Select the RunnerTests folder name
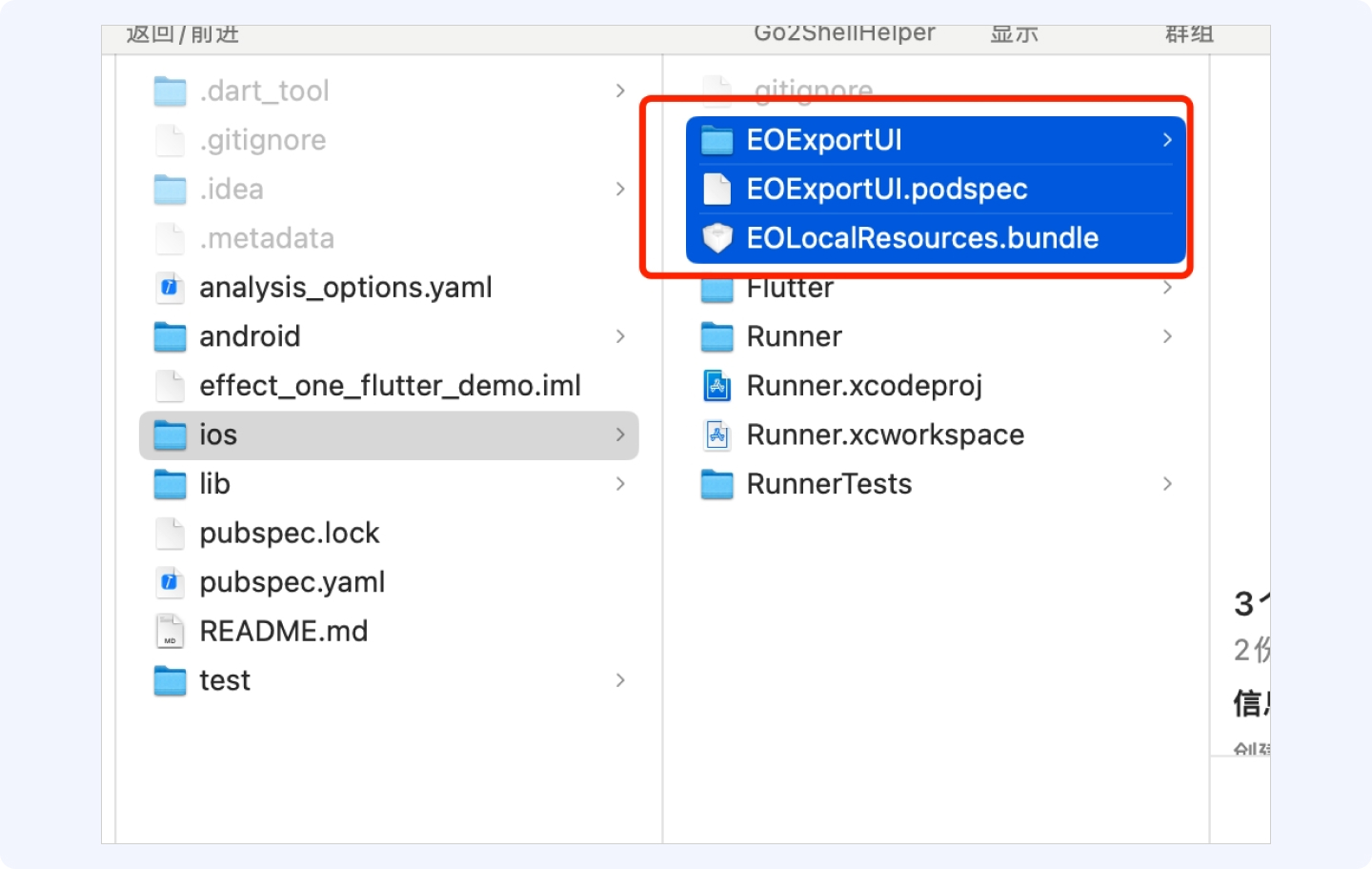The width and height of the screenshot is (1372, 869). pos(830,484)
